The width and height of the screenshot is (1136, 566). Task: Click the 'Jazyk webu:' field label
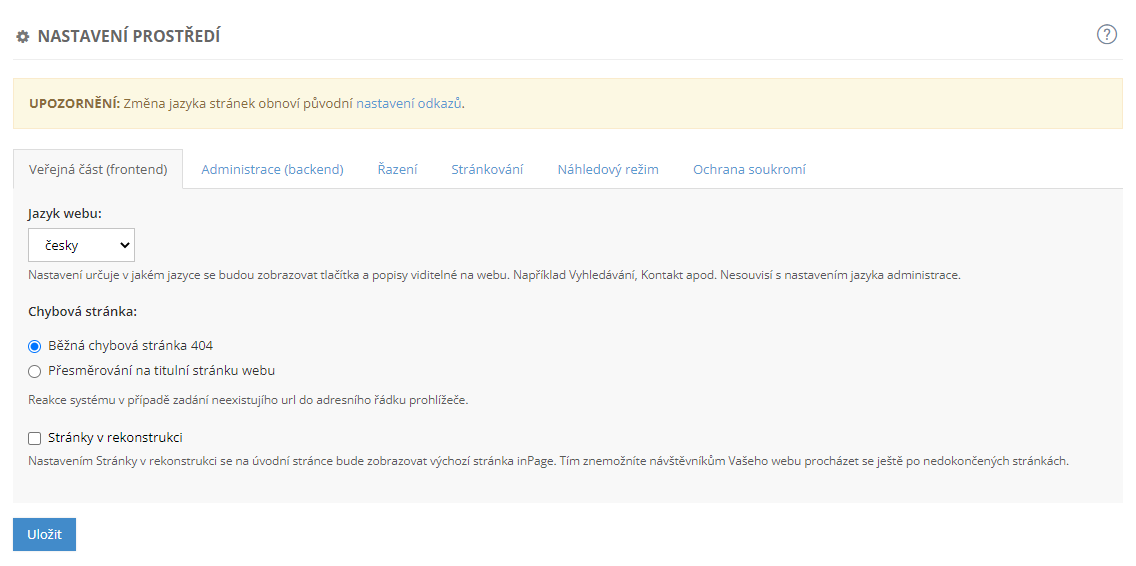click(65, 214)
